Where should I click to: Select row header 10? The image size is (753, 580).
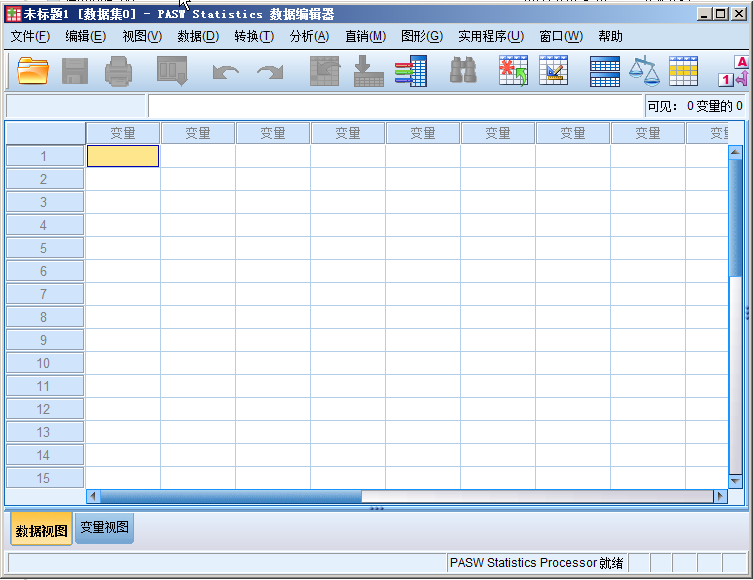[45, 363]
